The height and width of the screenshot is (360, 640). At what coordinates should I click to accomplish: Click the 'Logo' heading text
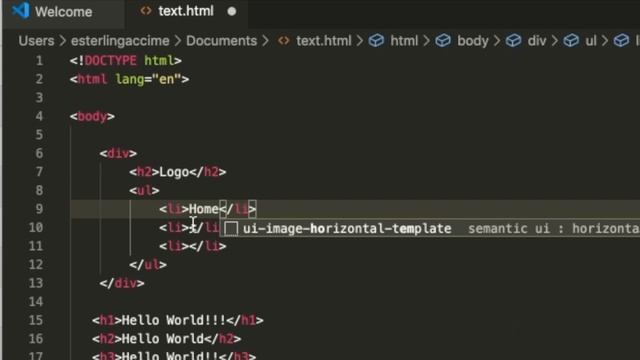[x=174, y=172]
